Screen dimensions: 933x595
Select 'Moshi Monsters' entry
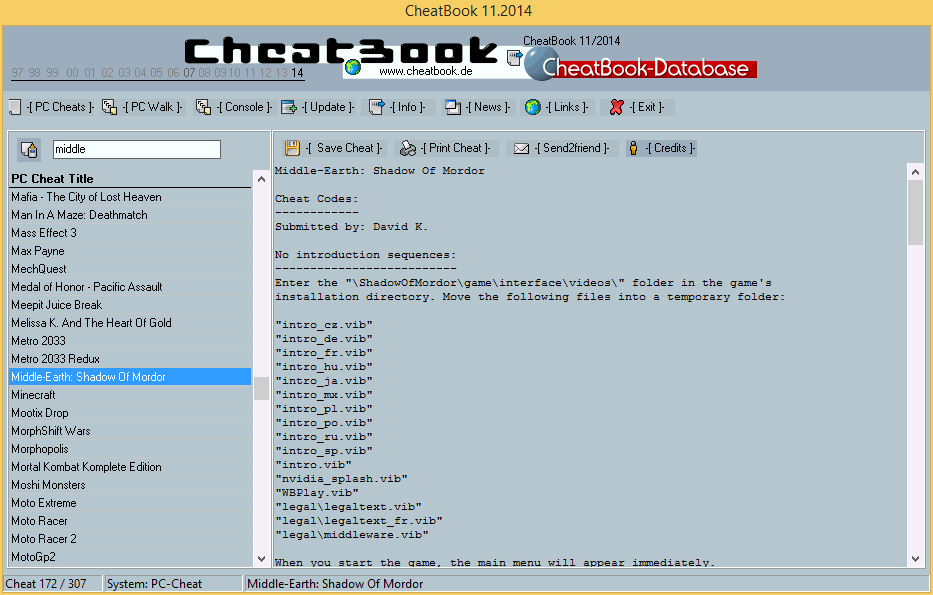pos(130,485)
